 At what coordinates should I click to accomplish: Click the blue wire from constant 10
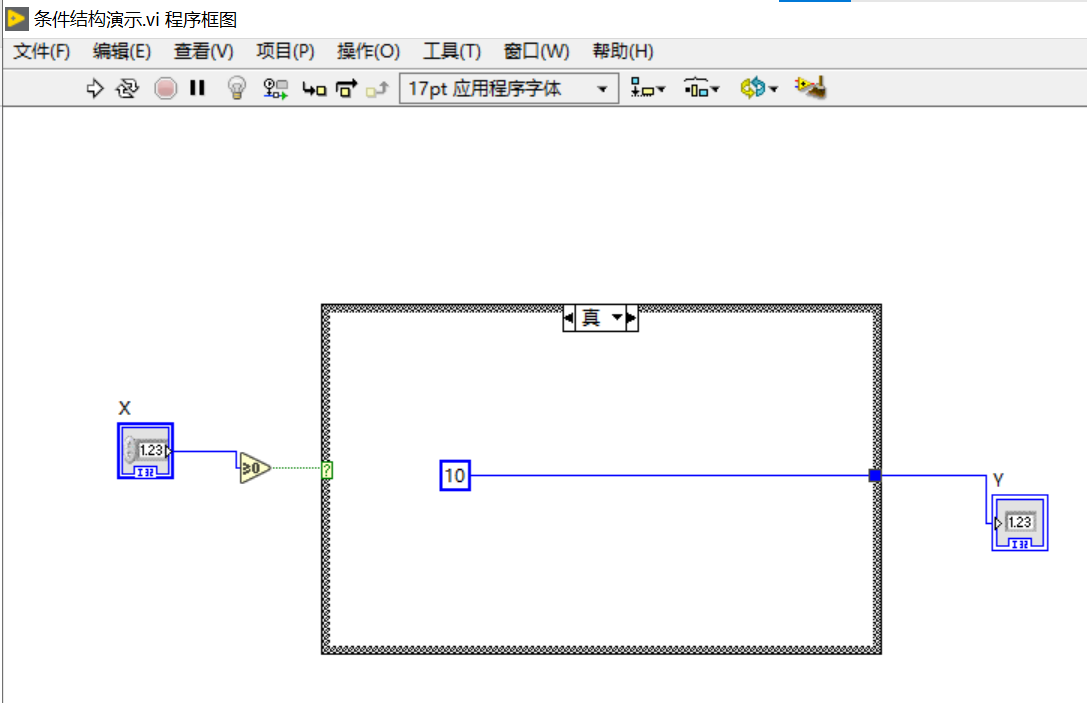click(669, 476)
